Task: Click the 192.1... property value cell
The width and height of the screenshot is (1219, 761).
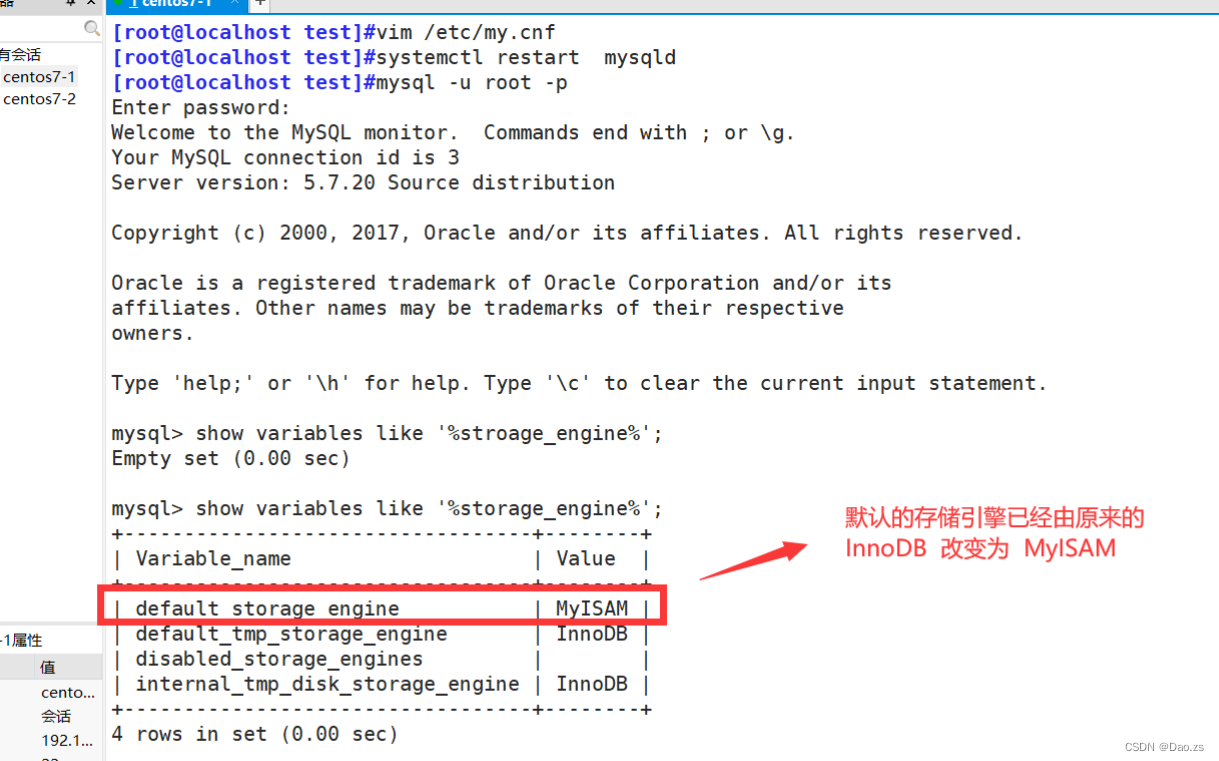Action: (68, 740)
